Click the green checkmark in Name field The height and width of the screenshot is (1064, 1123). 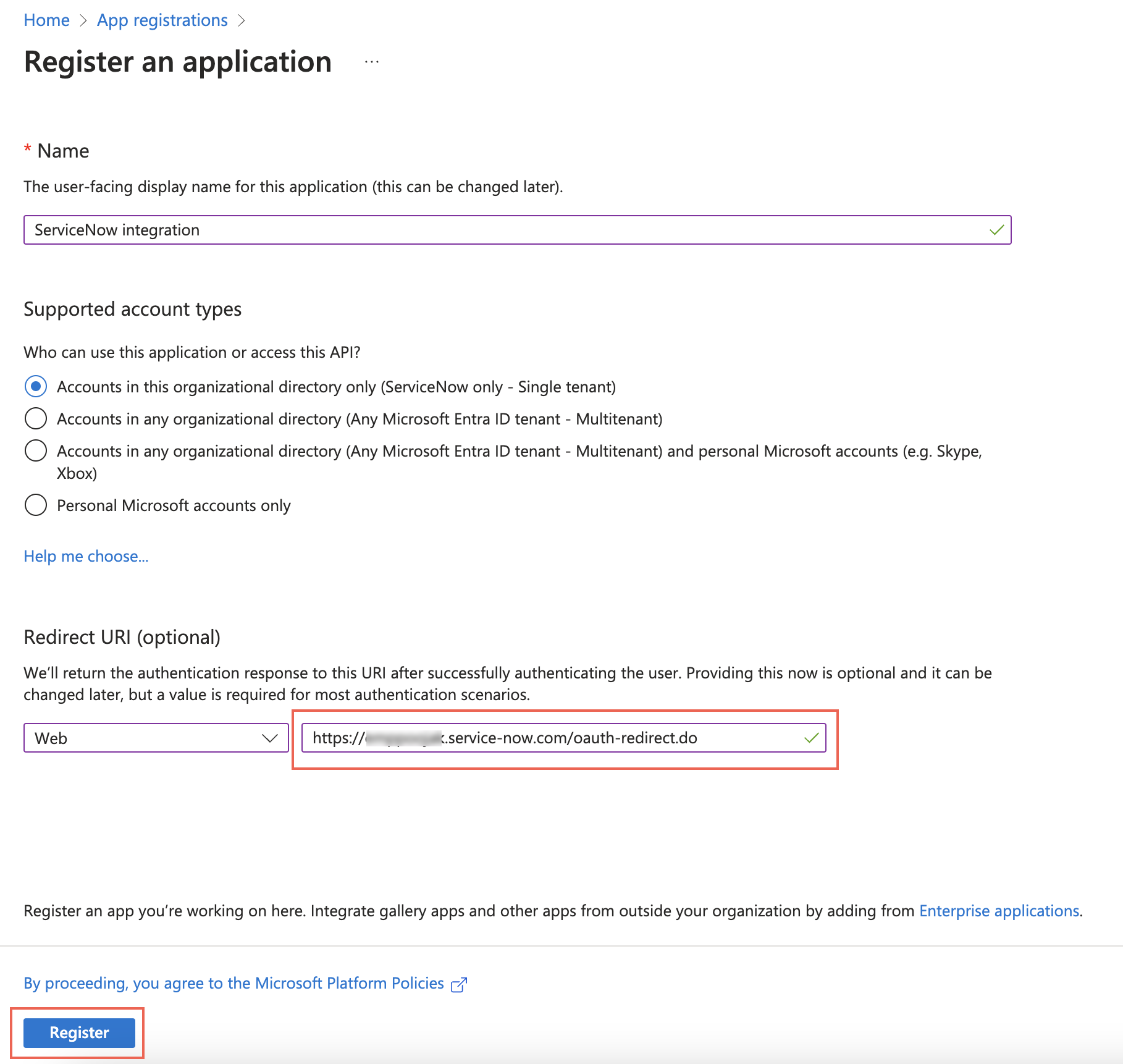[x=996, y=230]
